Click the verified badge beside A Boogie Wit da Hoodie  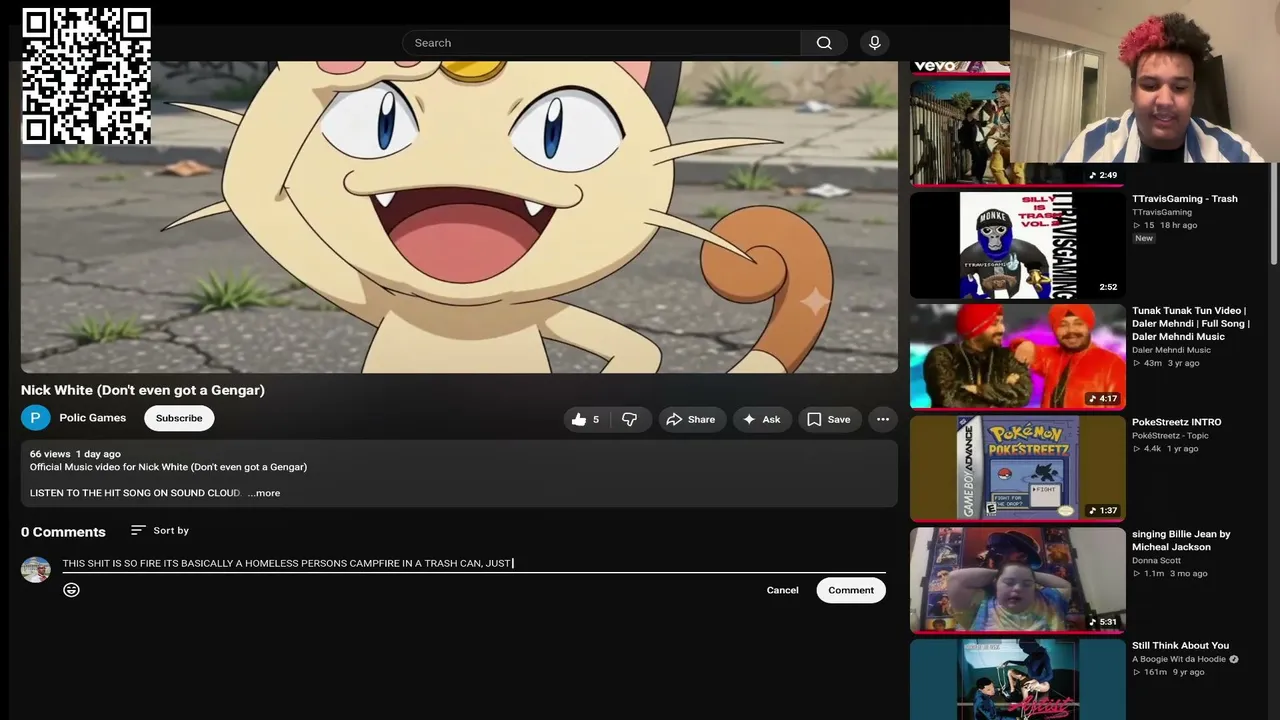(1234, 659)
